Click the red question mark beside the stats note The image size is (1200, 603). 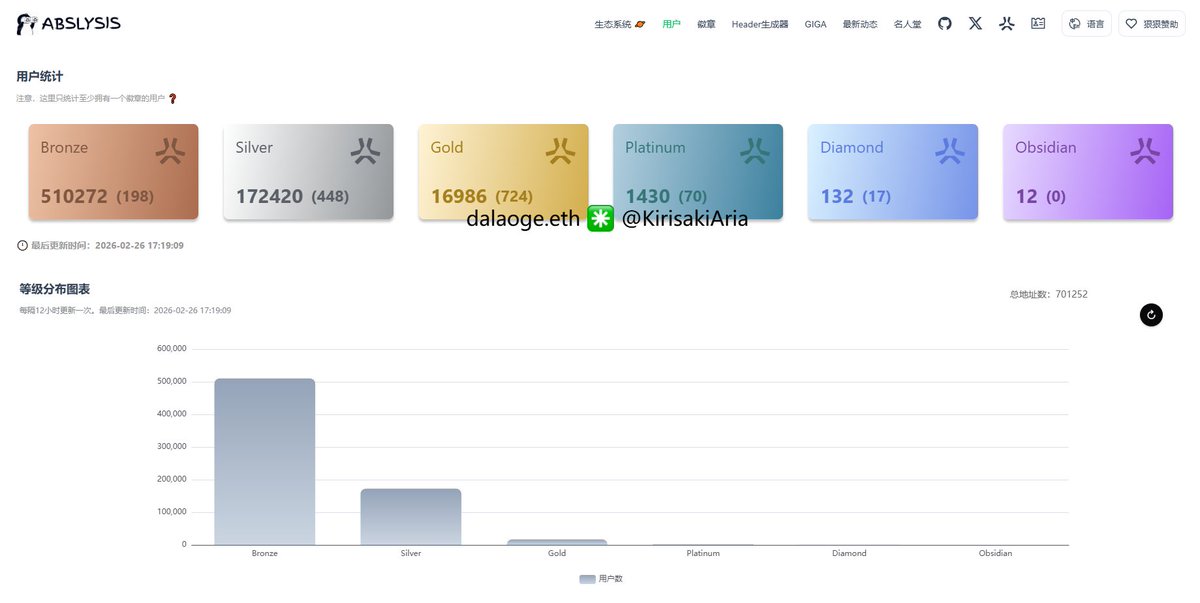pos(171,99)
